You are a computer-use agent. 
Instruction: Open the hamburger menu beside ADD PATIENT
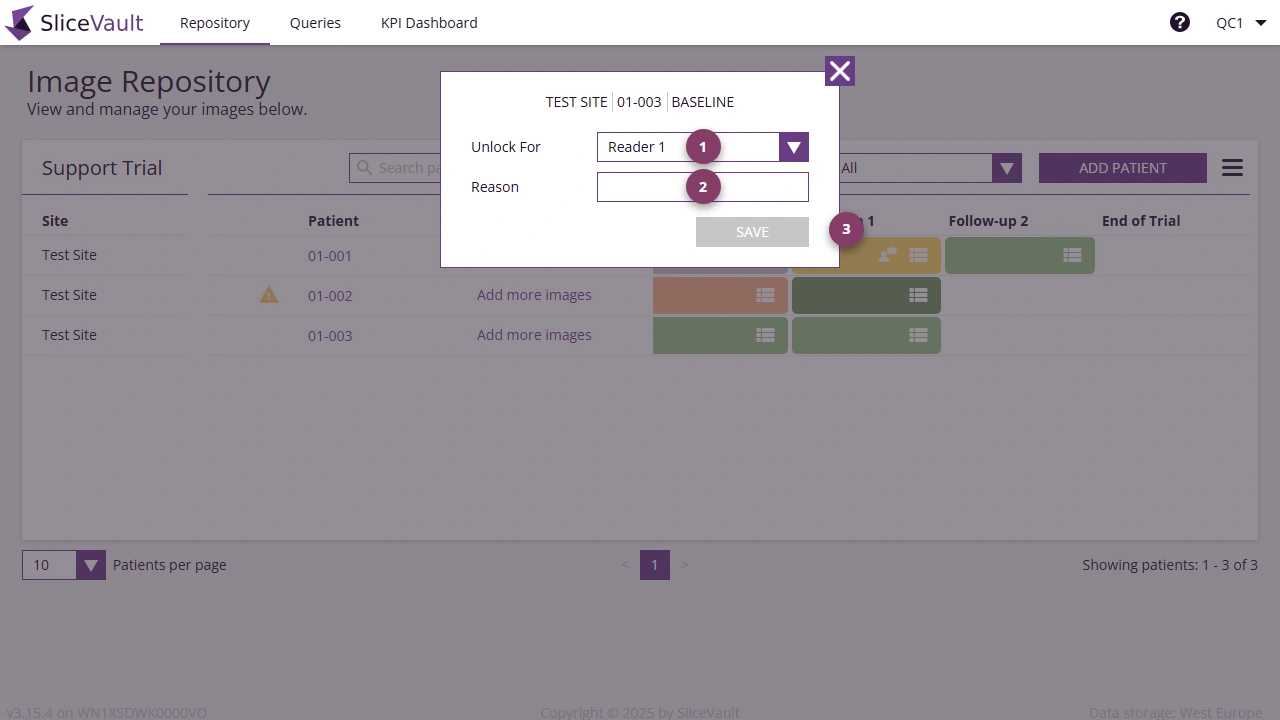pyautogui.click(x=1232, y=167)
